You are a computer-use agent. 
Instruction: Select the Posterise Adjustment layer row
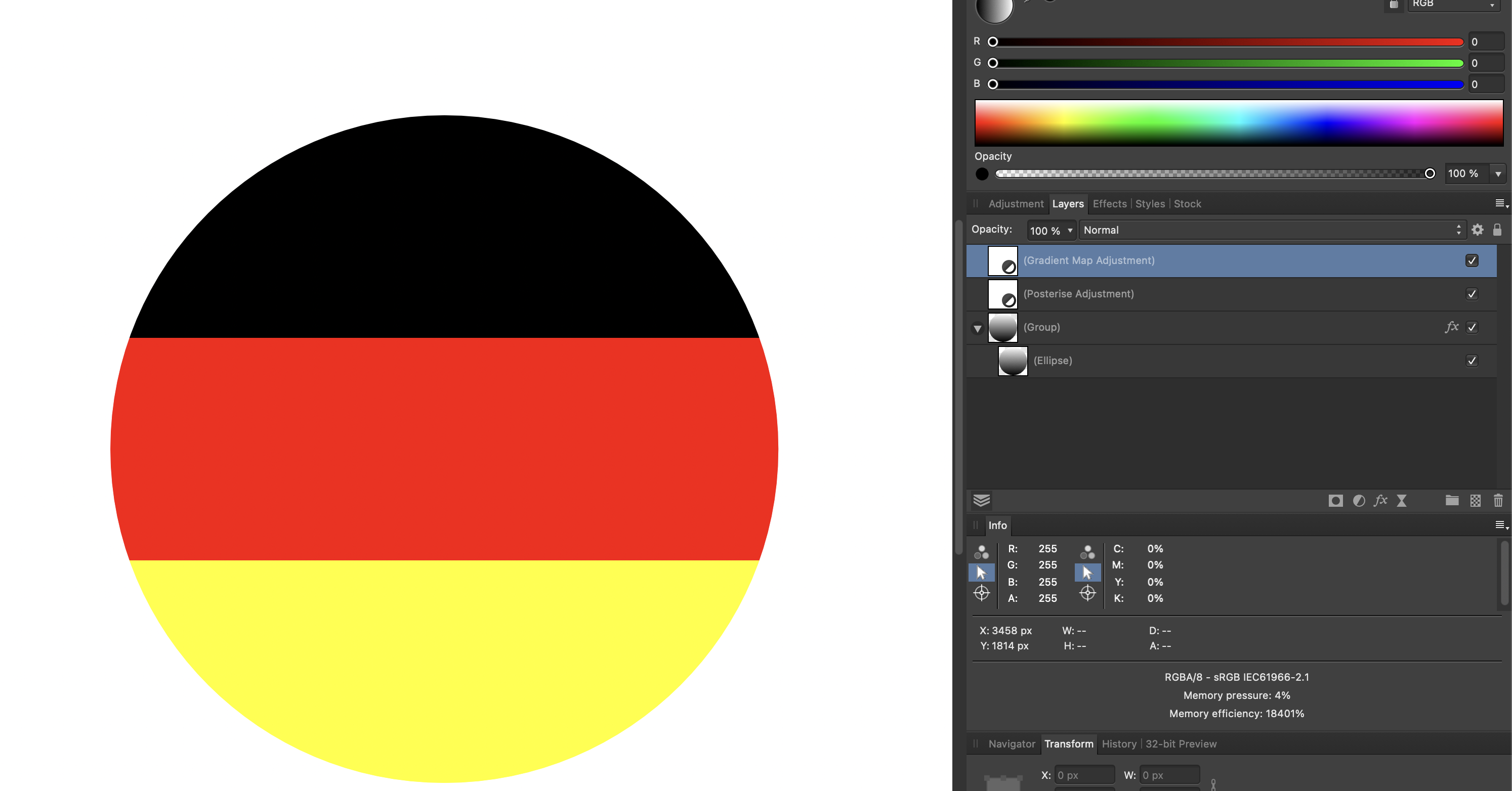tap(1232, 294)
